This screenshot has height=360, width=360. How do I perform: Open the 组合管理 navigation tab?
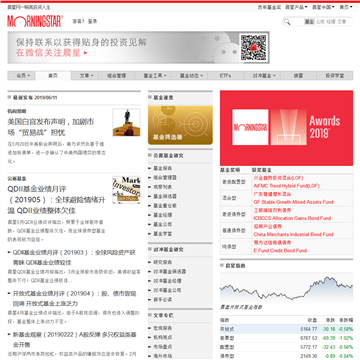pos(117,76)
